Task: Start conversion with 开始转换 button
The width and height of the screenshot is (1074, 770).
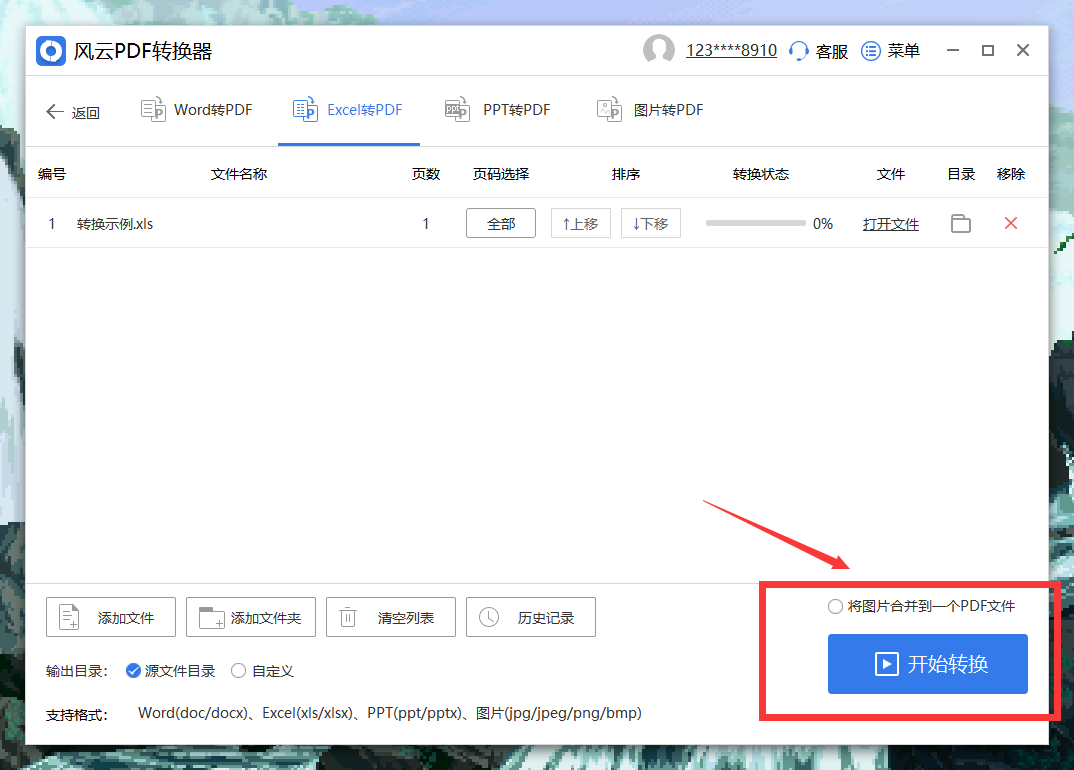Action: (x=927, y=664)
